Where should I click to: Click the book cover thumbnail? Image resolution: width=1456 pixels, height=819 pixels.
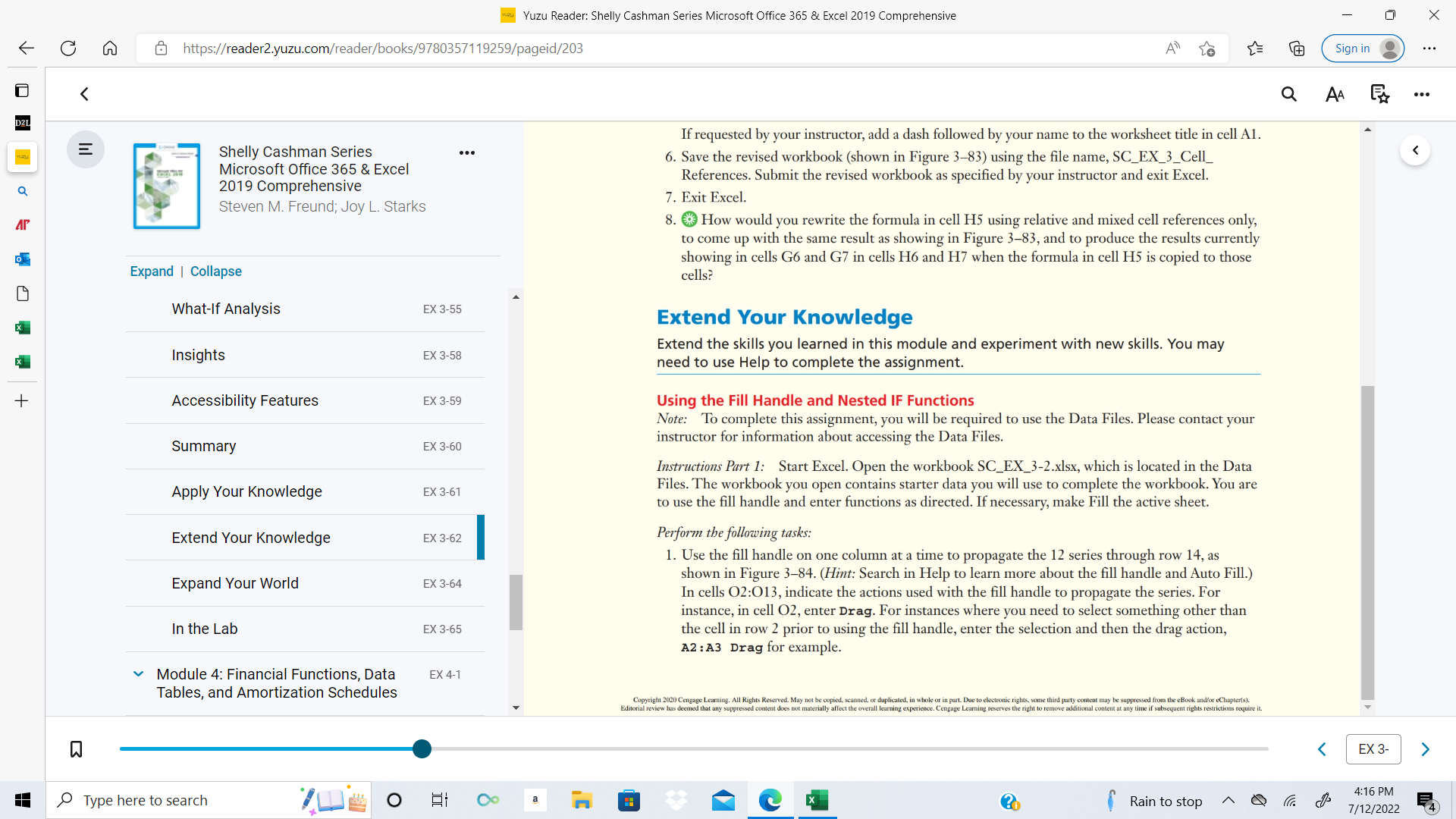pyautogui.click(x=167, y=186)
